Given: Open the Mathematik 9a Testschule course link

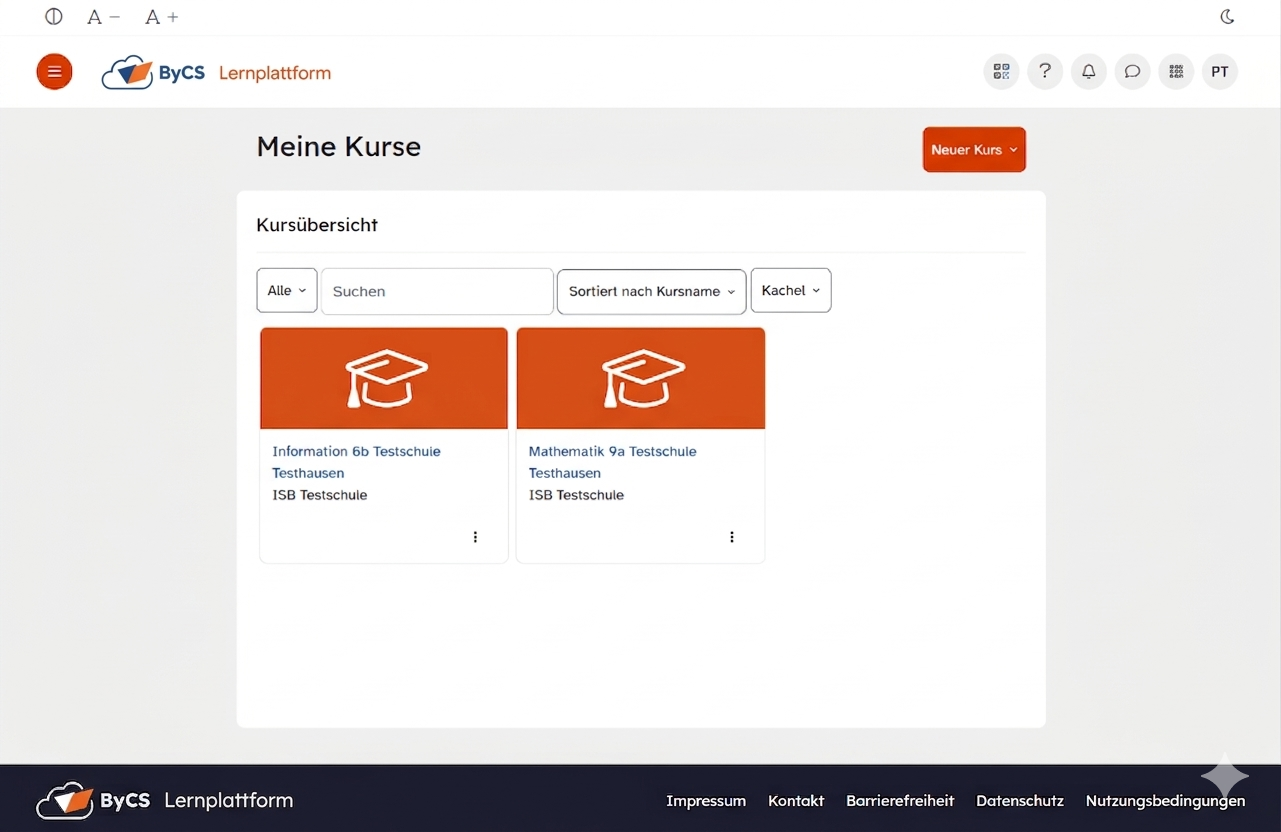Looking at the screenshot, I should [612, 452].
